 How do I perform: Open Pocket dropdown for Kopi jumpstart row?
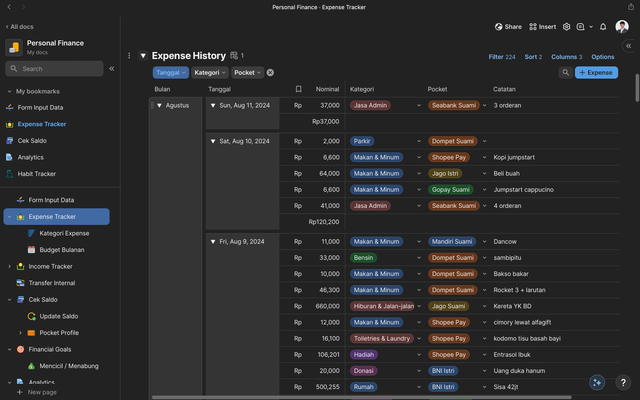point(484,157)
